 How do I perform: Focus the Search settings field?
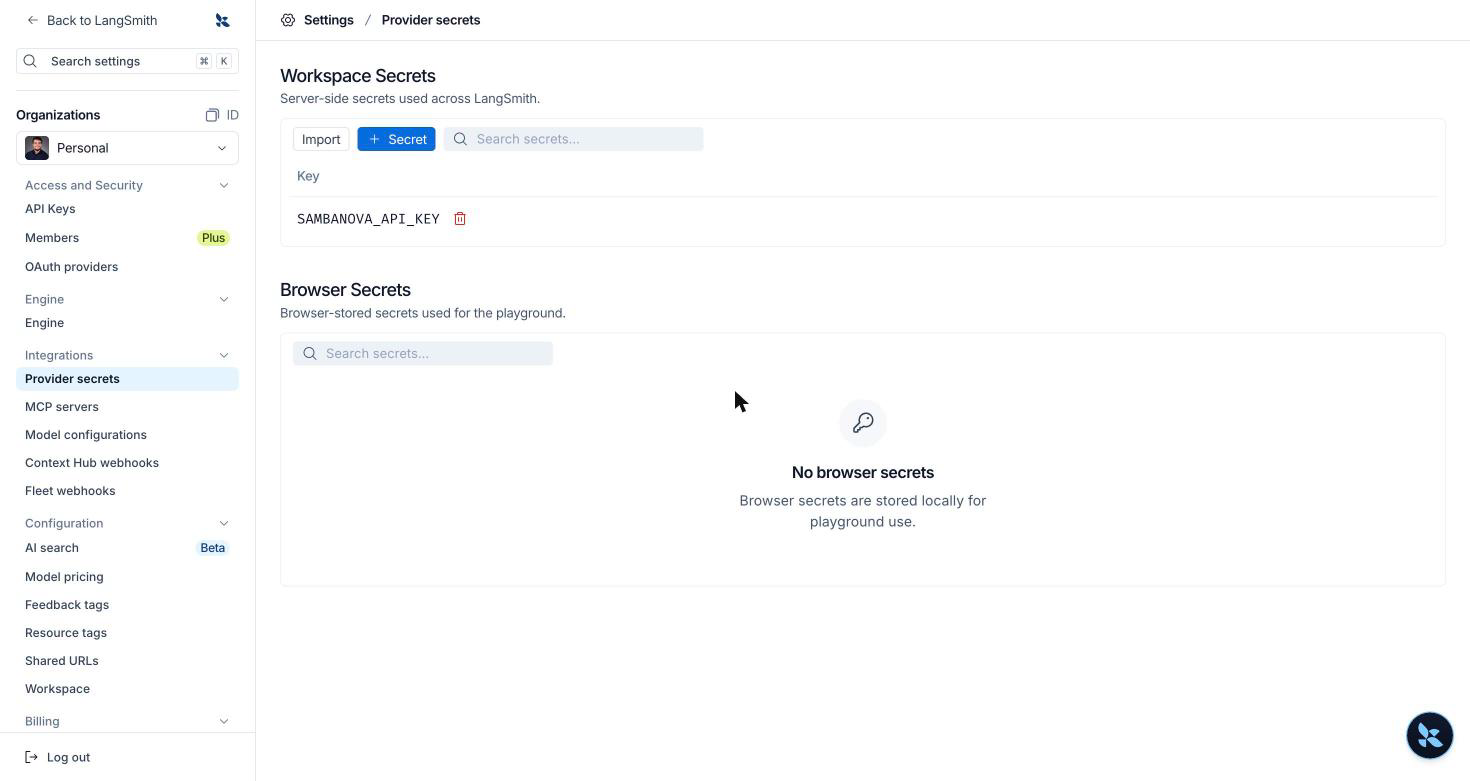(x=127, y=61)
